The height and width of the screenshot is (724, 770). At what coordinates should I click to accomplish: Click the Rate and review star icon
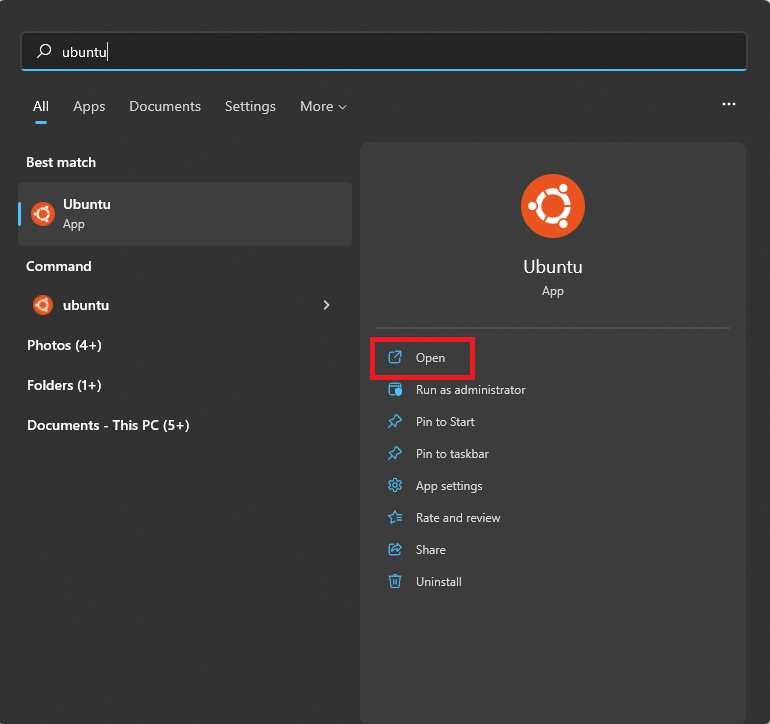[x=395, y=517]
